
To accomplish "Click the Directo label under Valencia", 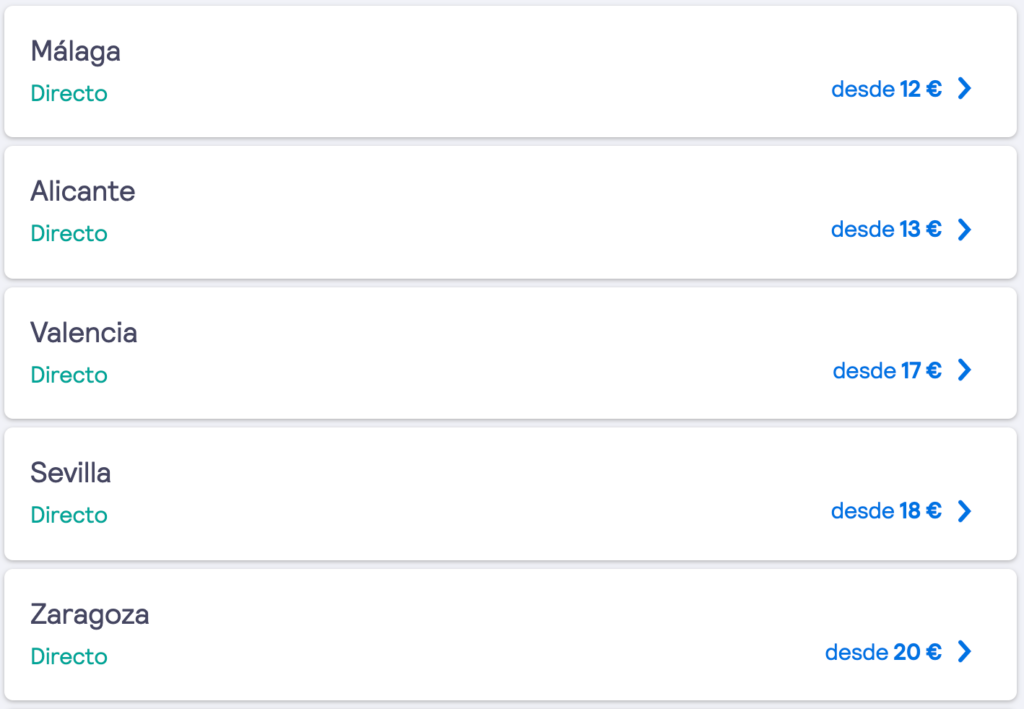I will click(x=69, y=375).
